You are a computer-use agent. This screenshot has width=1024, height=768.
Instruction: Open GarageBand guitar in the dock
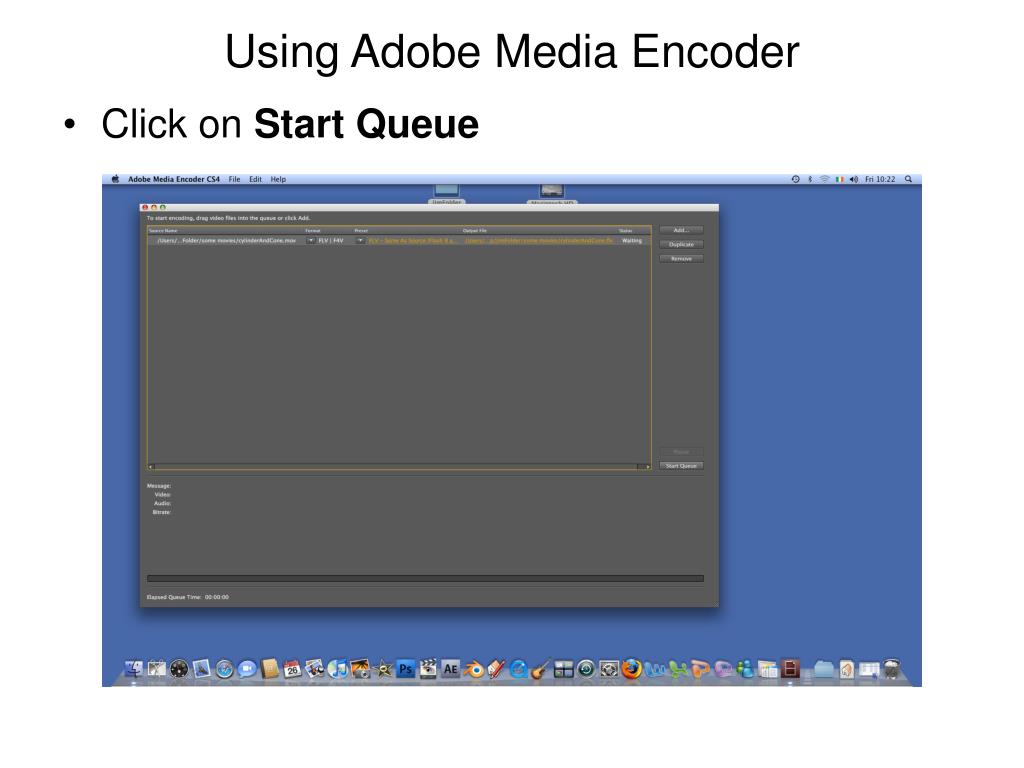click(541, 669)
